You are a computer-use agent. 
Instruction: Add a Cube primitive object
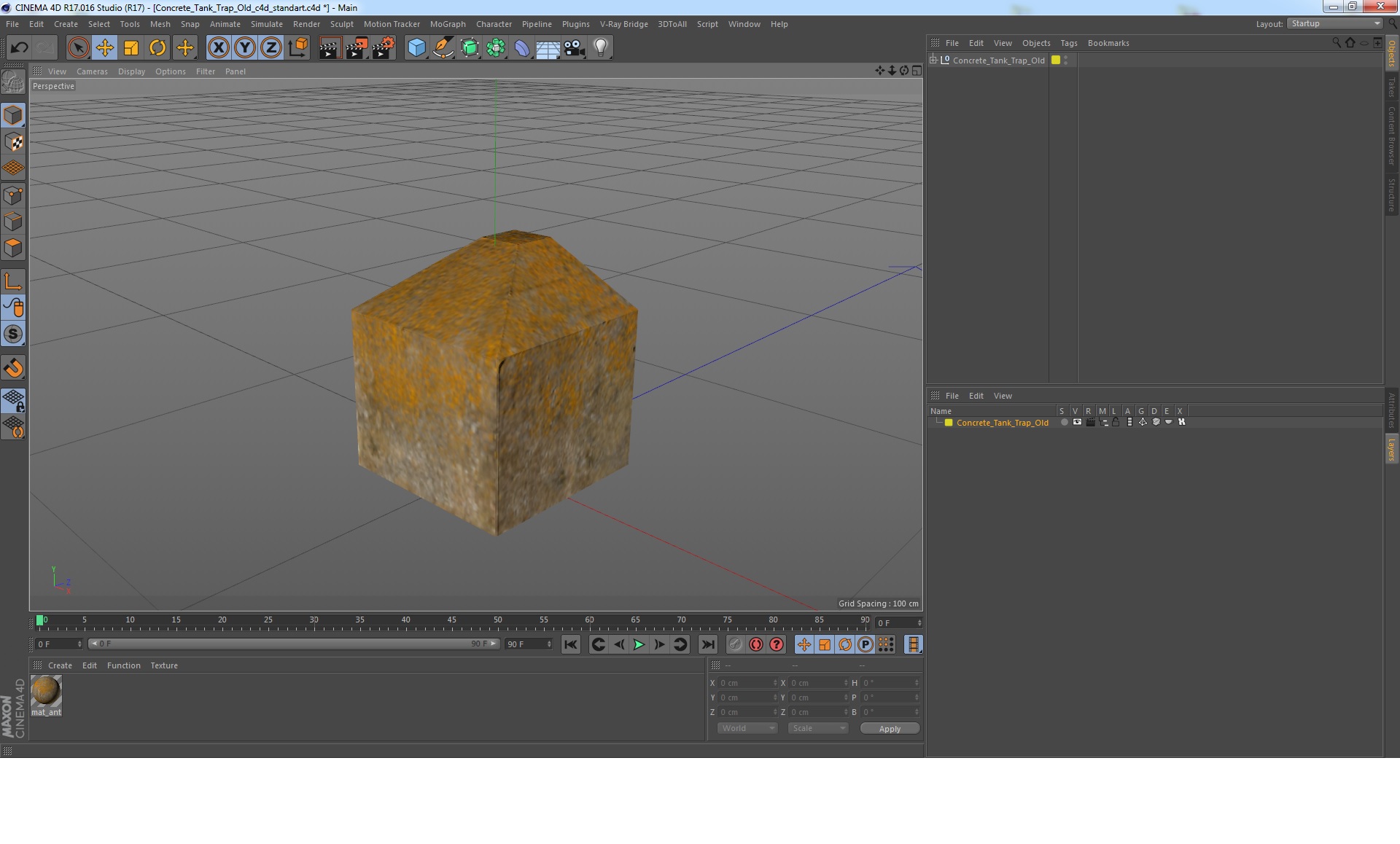tap(416, 48)
